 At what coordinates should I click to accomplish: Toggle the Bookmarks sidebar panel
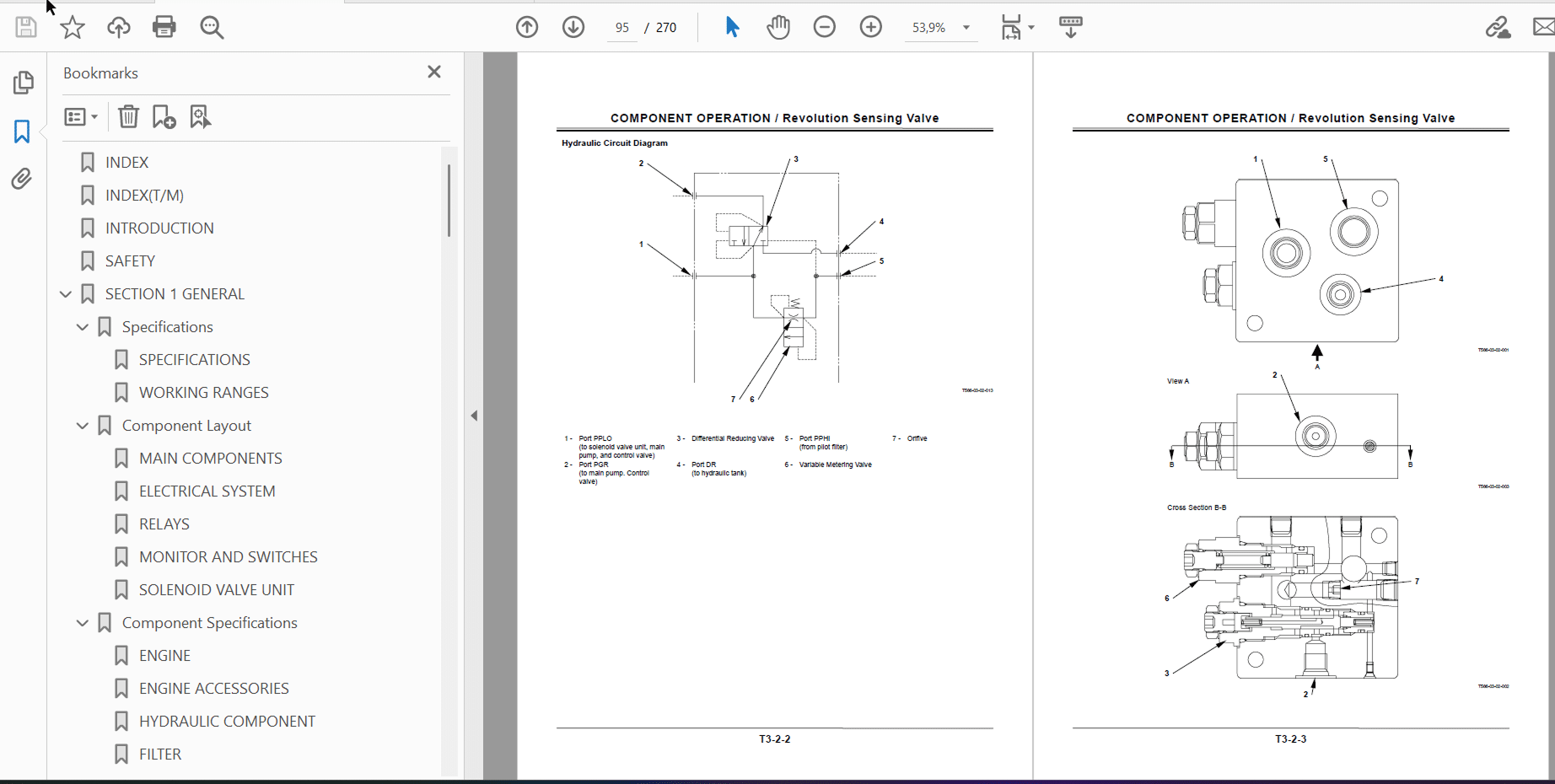pyautogui.click(x=22, y=132)
